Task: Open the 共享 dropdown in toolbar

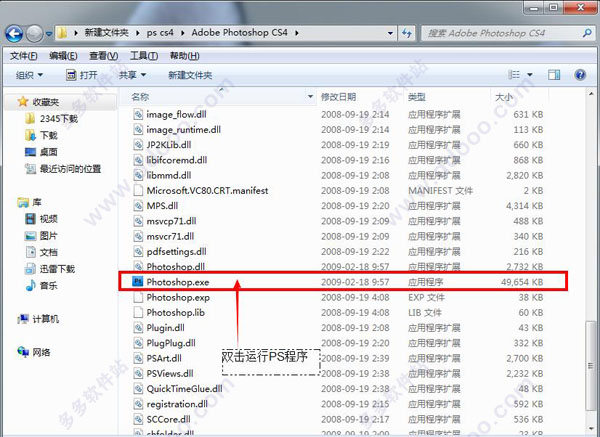Action: tap(132, 75)
